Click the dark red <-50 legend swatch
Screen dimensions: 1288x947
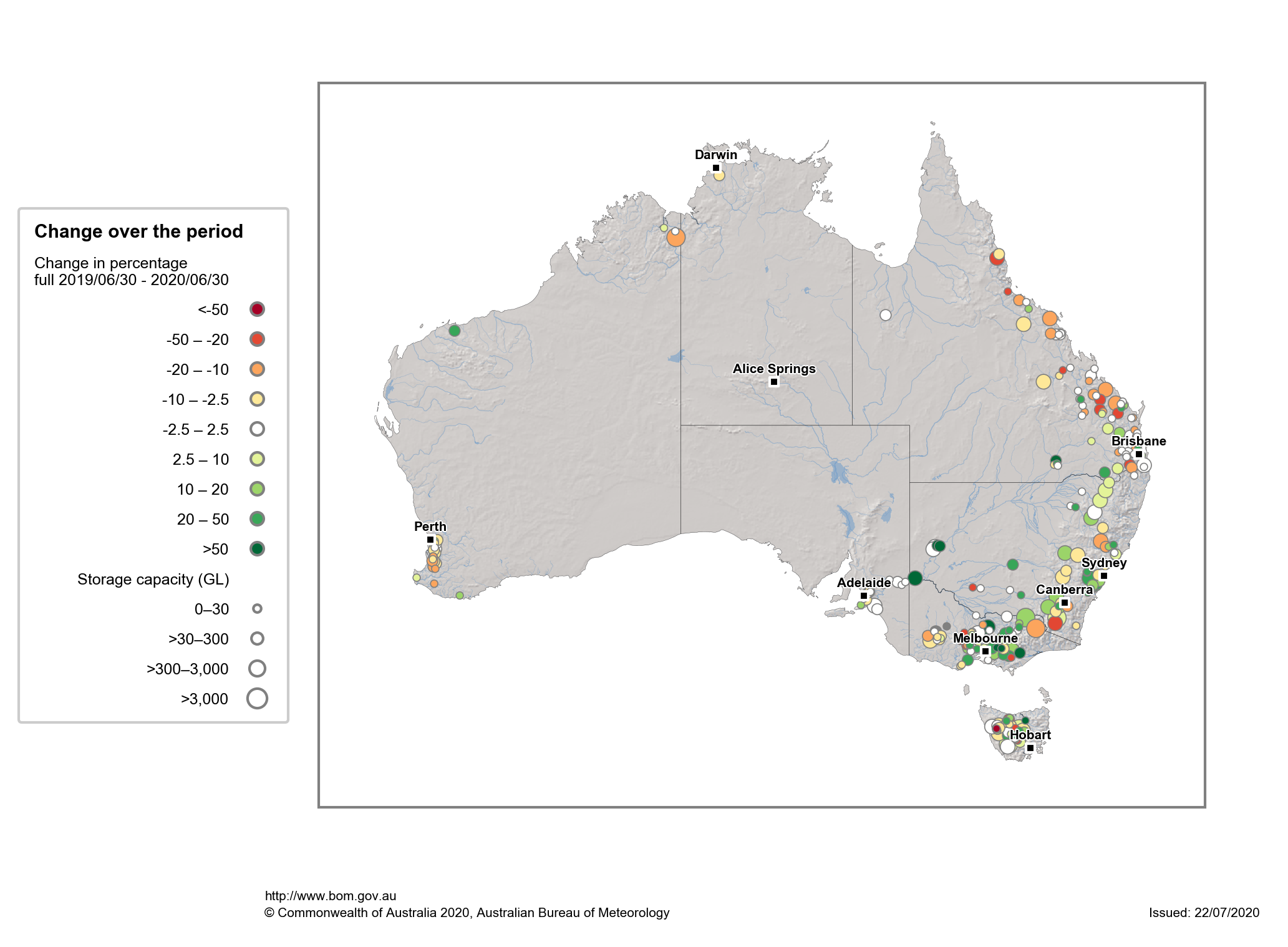(x=257, y=309)
